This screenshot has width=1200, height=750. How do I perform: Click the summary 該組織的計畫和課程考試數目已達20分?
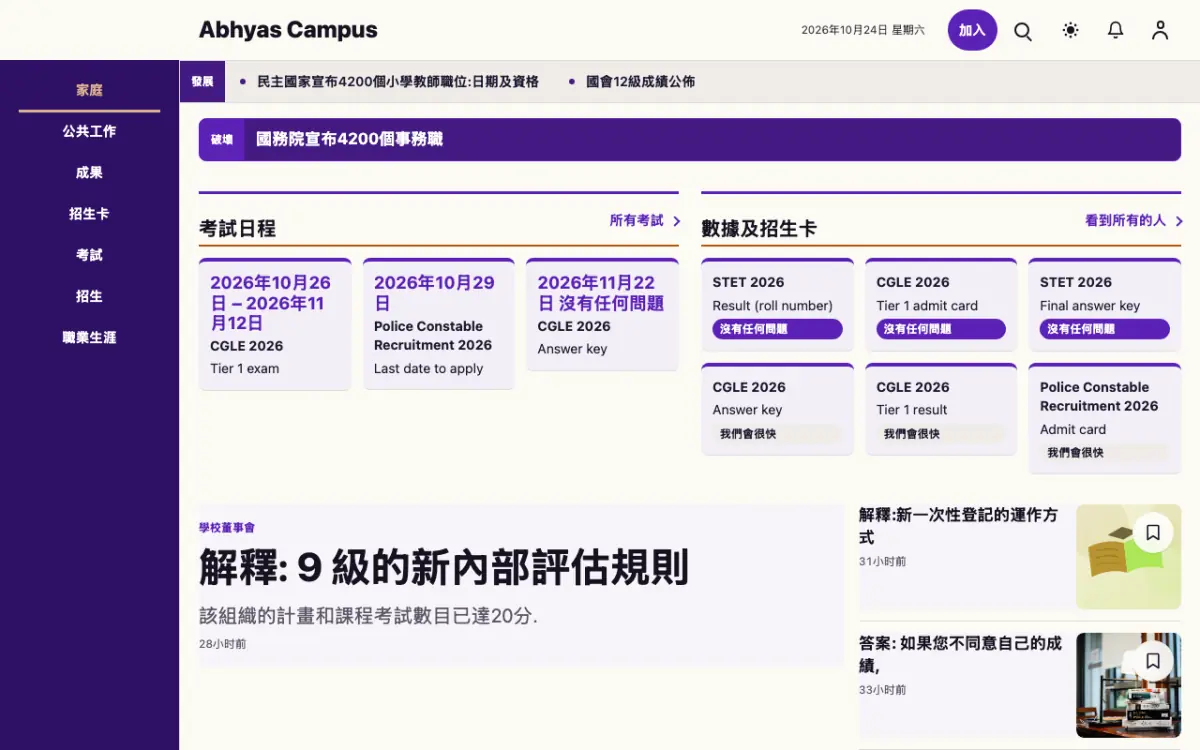(x=368, y=616)
